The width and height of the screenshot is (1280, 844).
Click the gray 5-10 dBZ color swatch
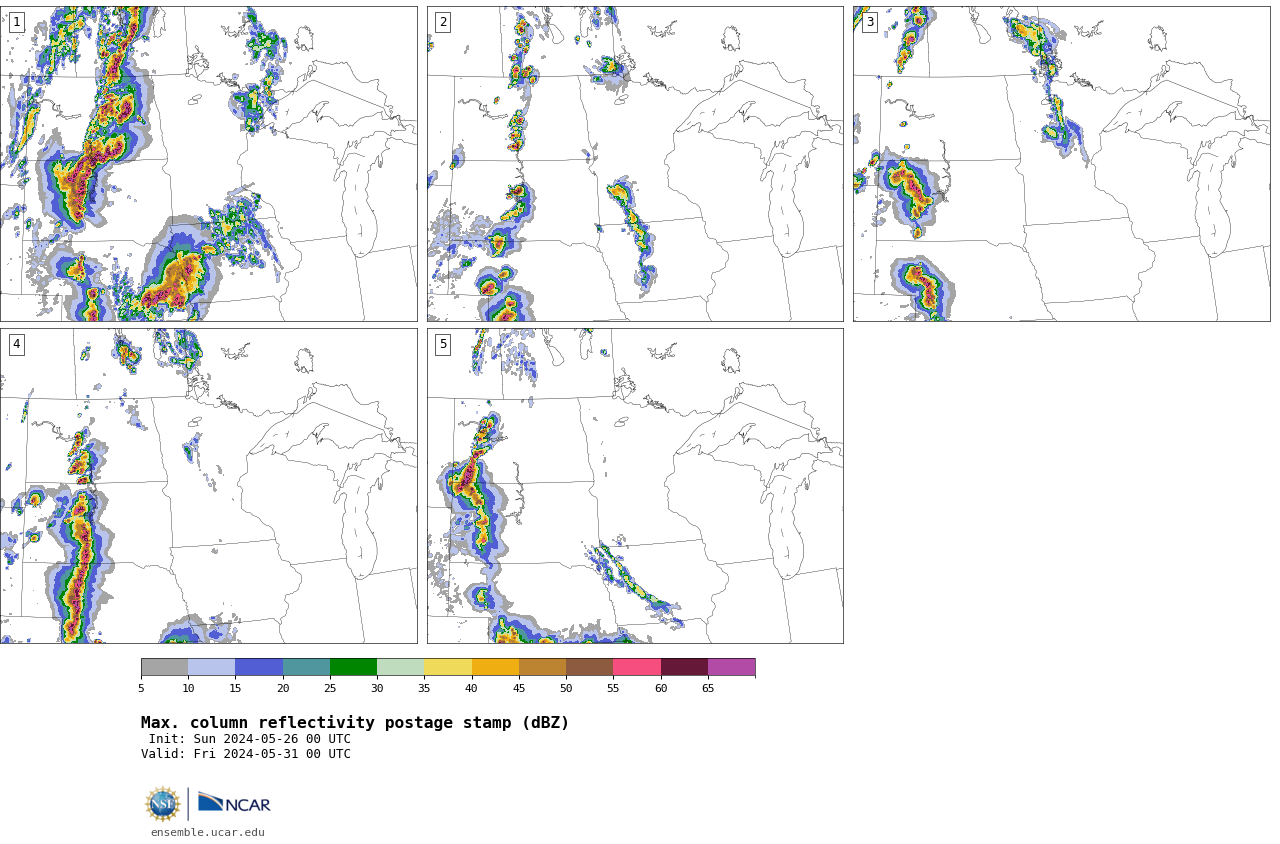coord(165,667)
